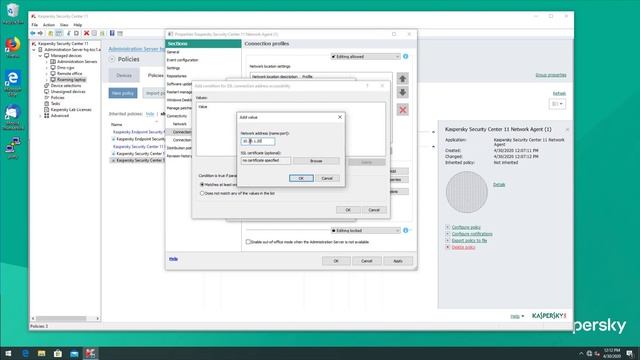Image resolution: width=640 pixels, height=360 pixels.
Task: Open Mail from the taskbar
Action: tap(74, 353)
